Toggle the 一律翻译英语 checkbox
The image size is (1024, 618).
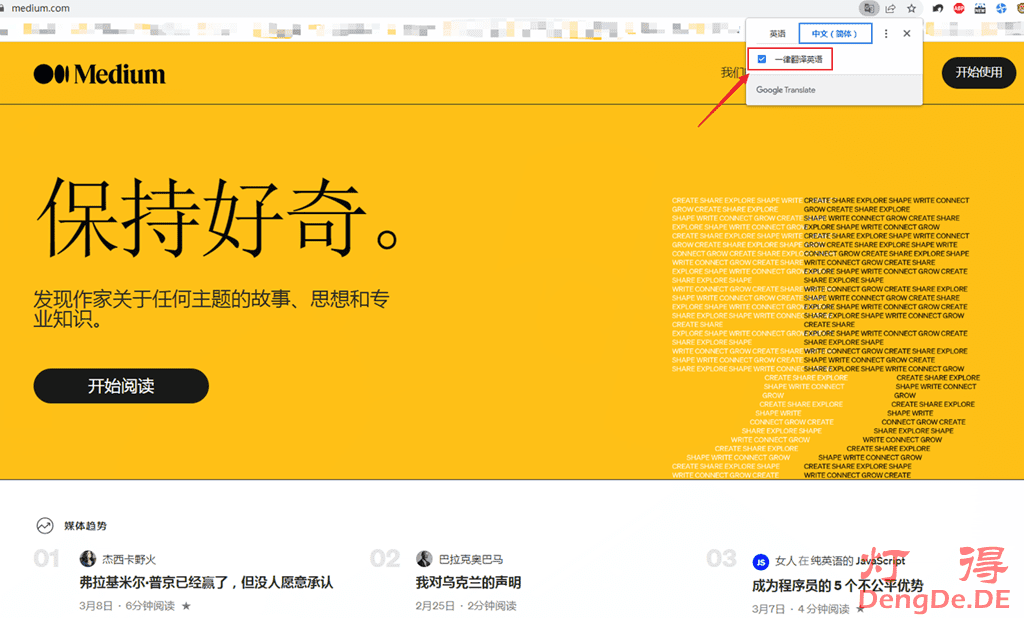(x=762, y=60)
